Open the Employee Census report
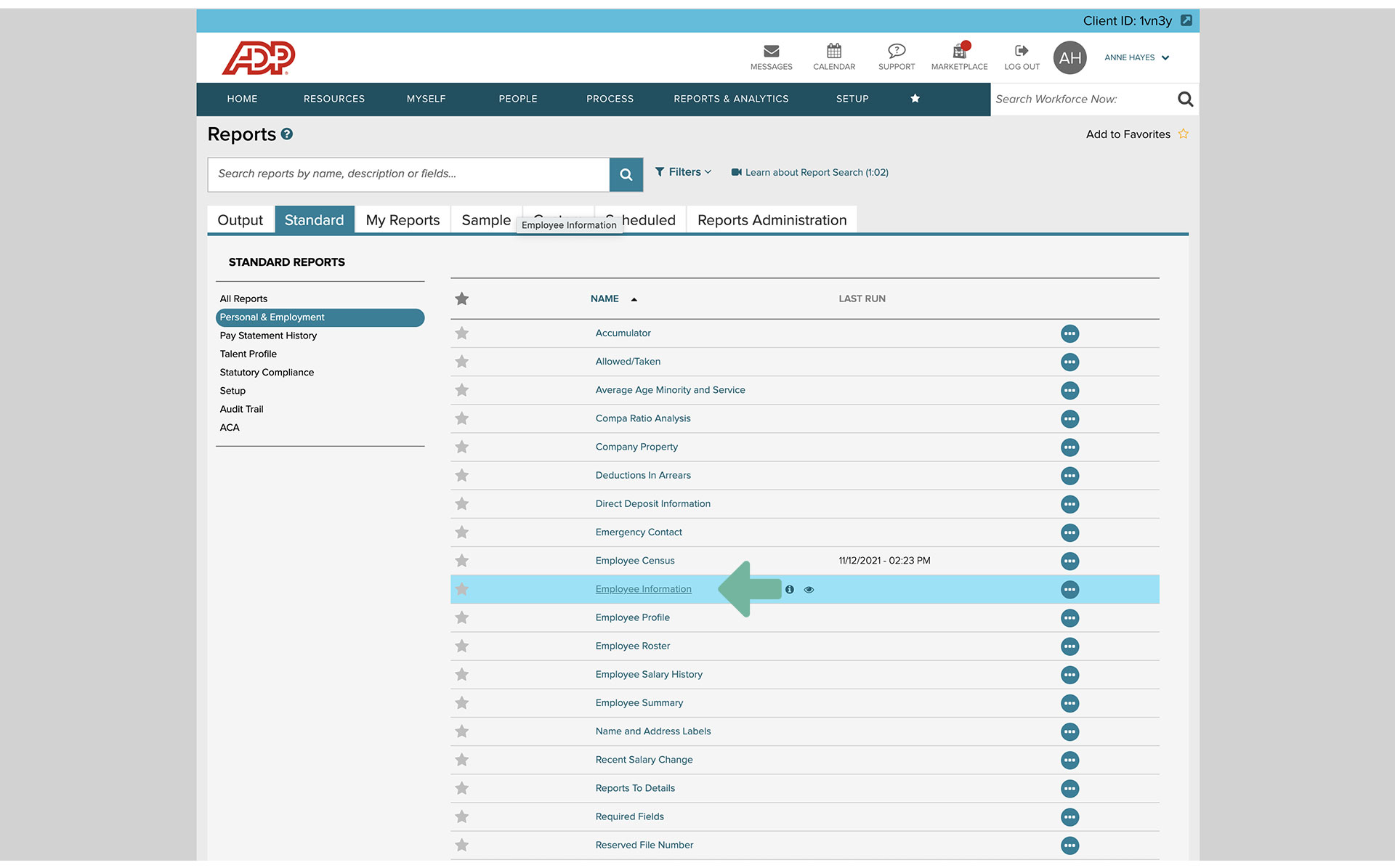1395x868 pixels. click(635, 561)
